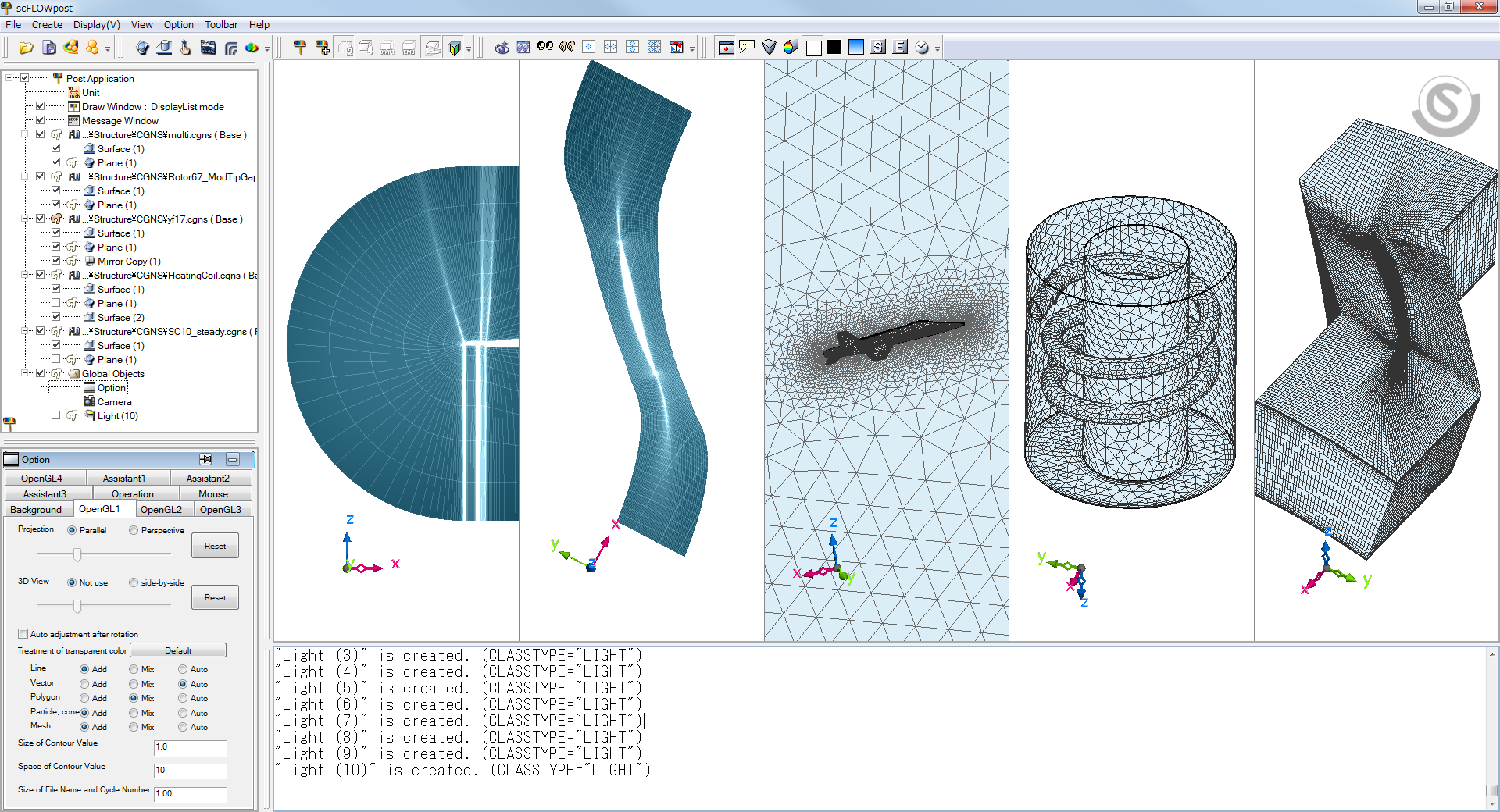Viewport: 1500px width, 812px height.
Task: Open the File menu
Action: tap(13, 25)
